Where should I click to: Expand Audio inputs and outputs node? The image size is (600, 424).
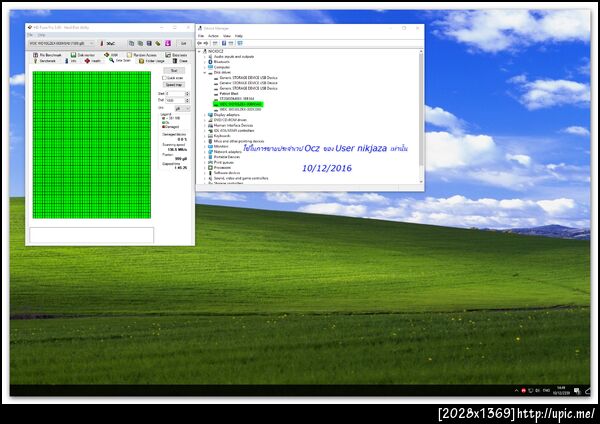point(204,57)
